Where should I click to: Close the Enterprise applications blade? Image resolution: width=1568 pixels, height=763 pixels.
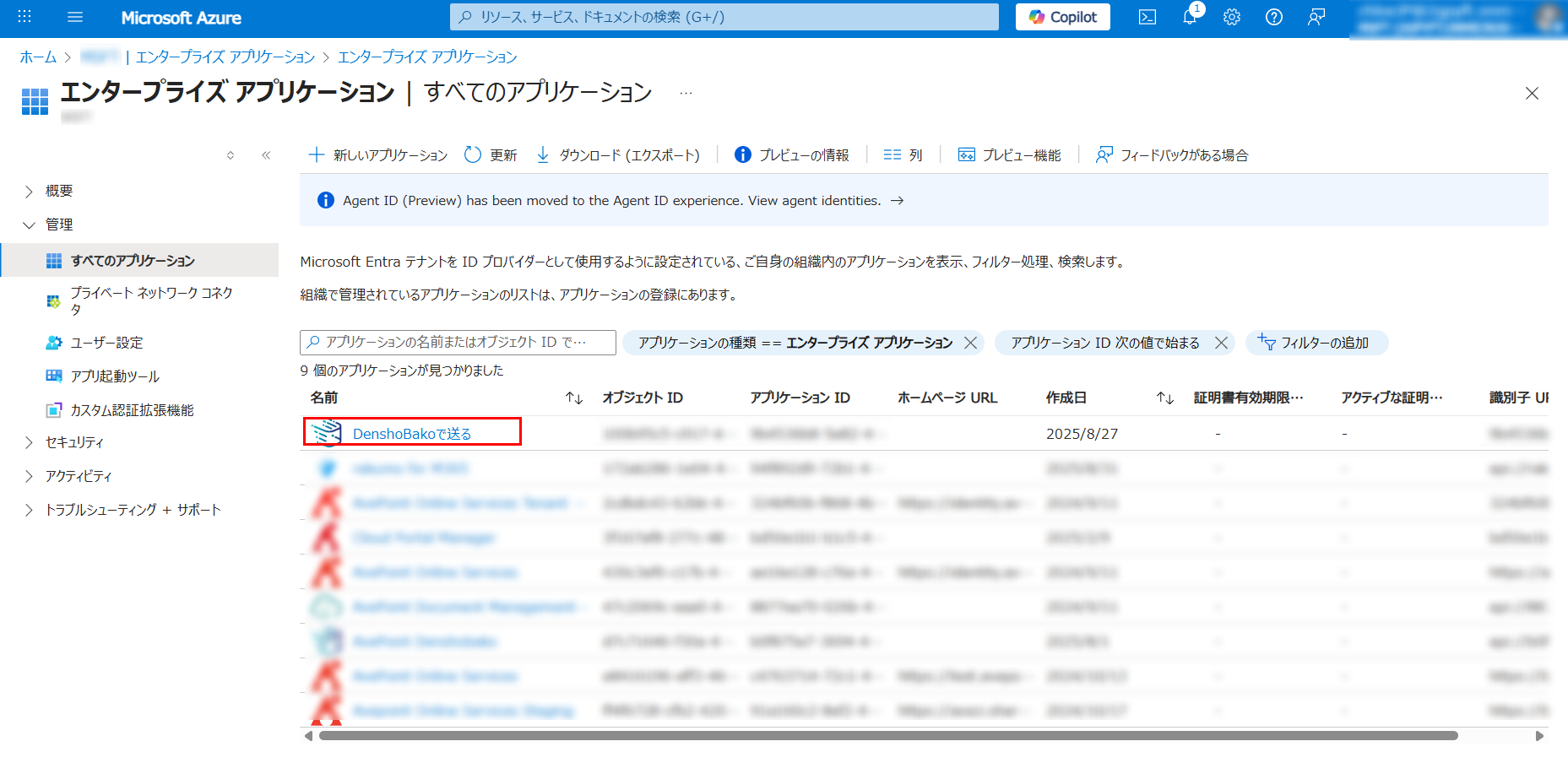pos(1532,93)
